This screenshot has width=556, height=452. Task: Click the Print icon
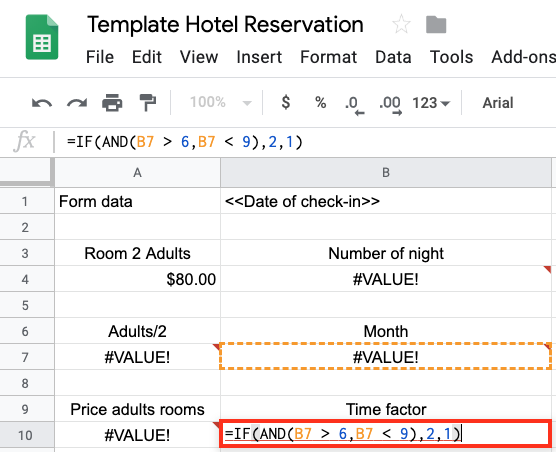[112, 103]
